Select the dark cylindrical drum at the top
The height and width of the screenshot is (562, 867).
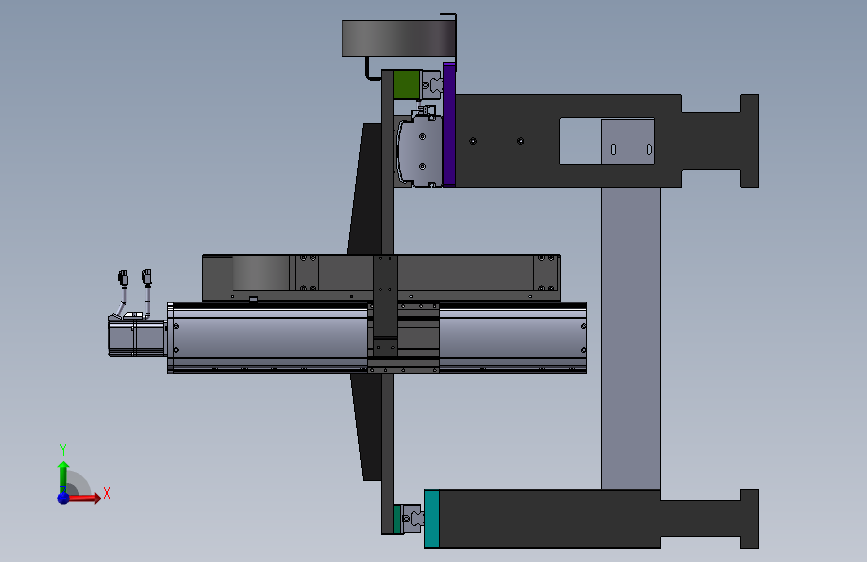(399, 38)
